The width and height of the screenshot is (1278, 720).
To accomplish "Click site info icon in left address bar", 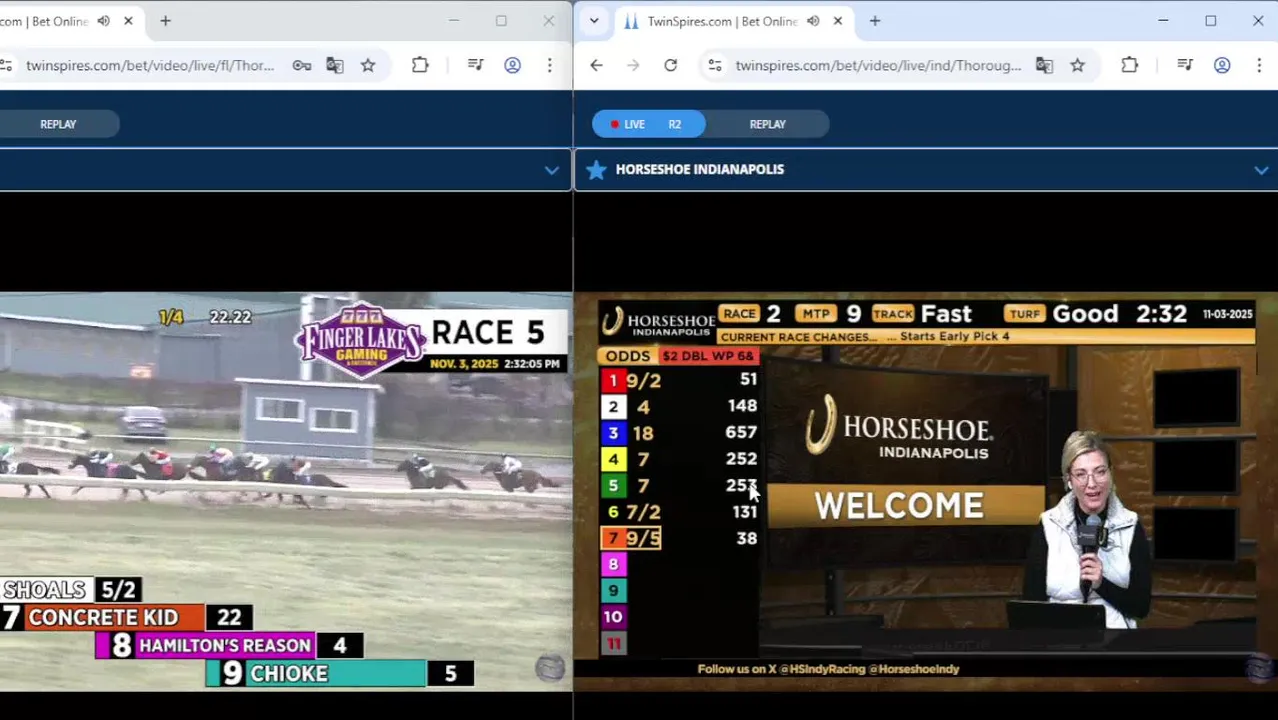I will coord(6,66).
